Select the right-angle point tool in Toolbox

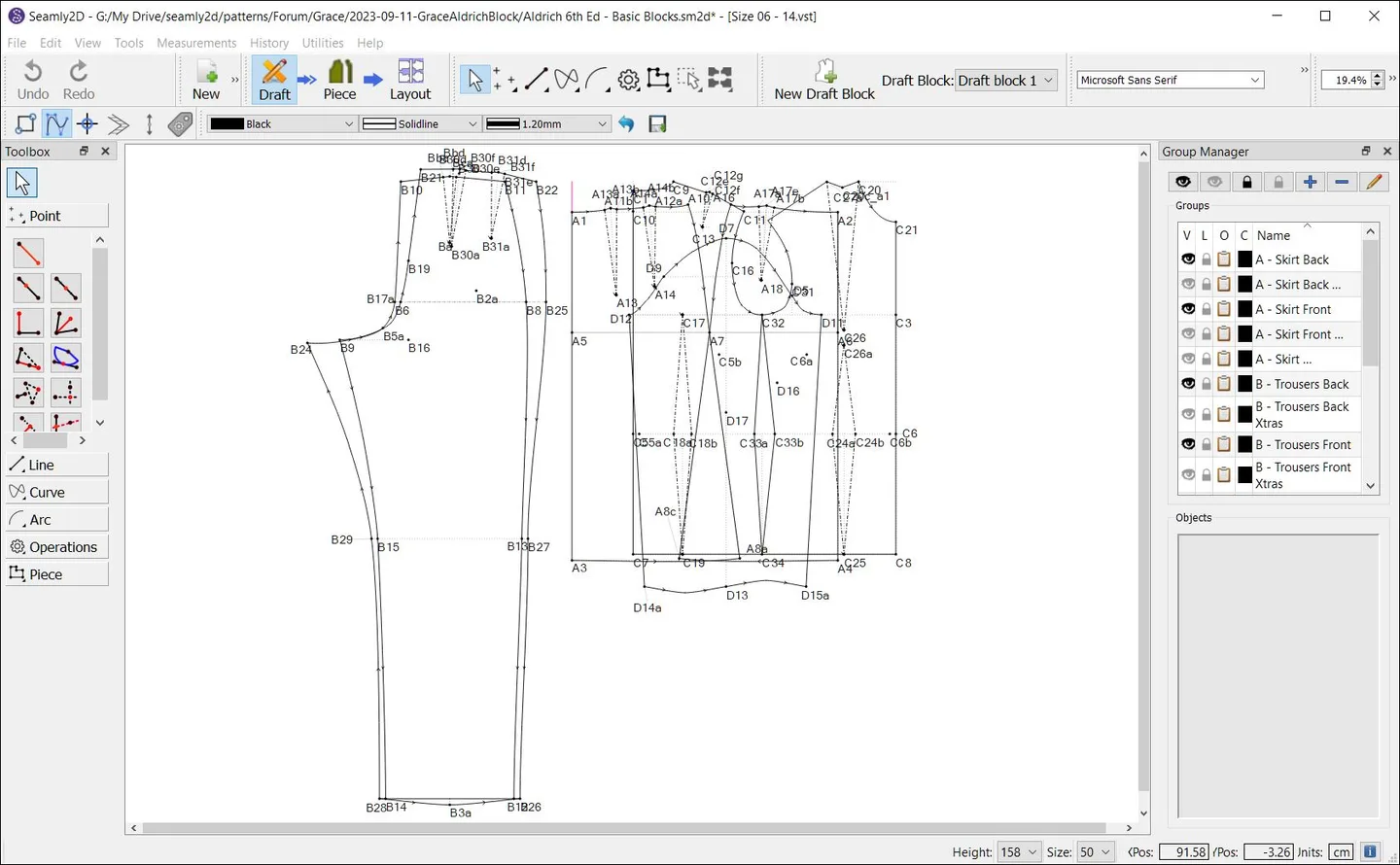coord(28,323)
